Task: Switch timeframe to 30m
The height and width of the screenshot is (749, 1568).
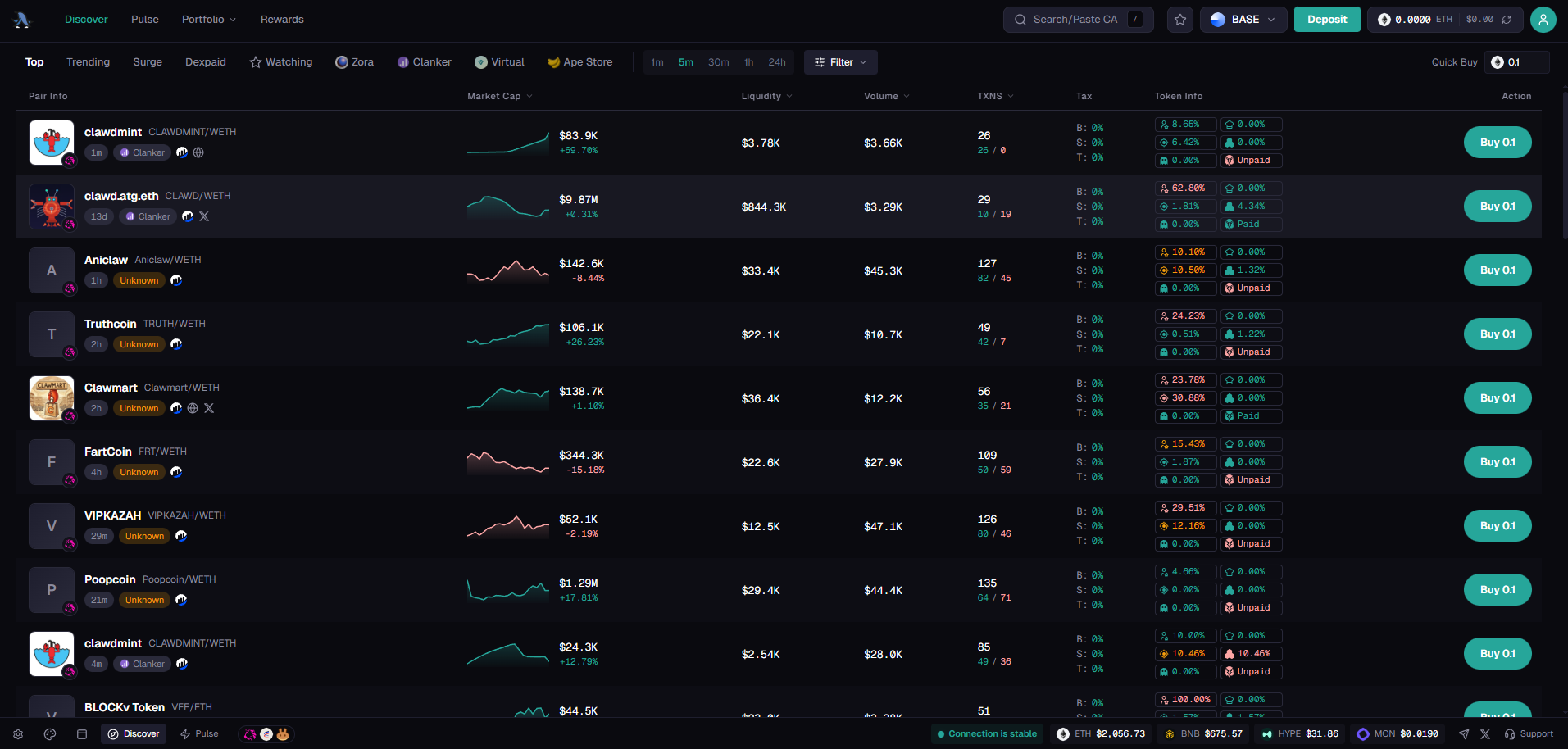Action: [x=718, y=62]
